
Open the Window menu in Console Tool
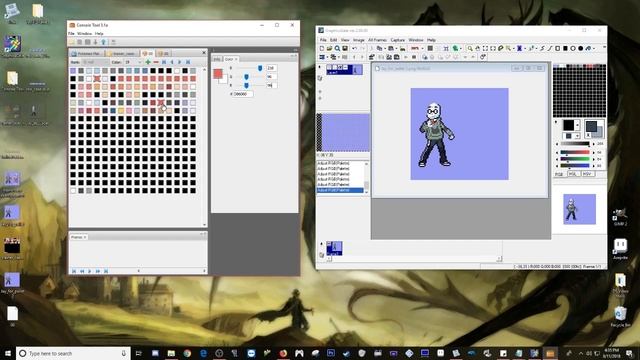click(84, 33)
